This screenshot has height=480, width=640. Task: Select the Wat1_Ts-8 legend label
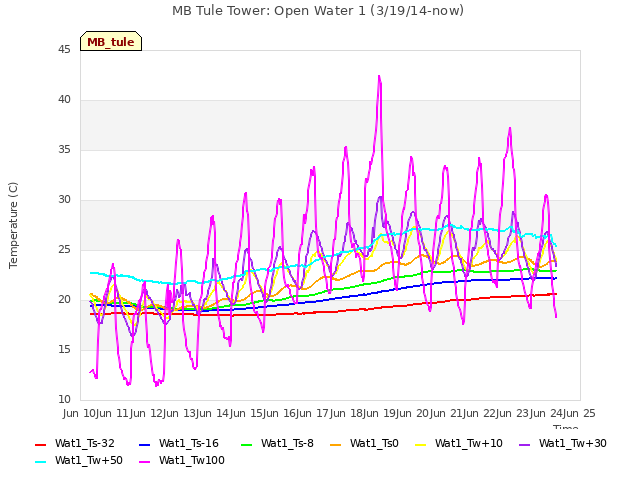(x=287, y=444)
